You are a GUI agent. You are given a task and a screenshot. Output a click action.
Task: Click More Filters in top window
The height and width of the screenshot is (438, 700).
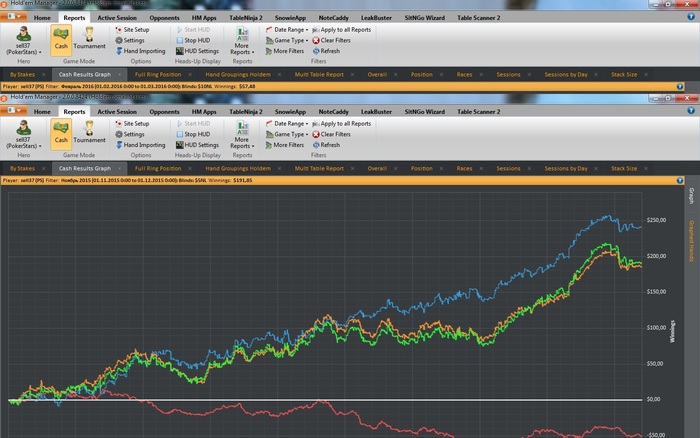tap(284, 51)
